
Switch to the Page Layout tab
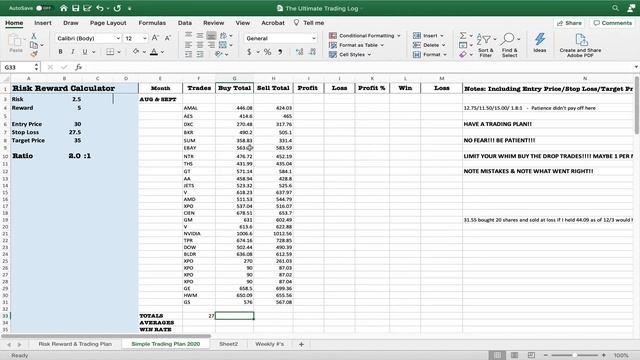pyautogui.click(x=108, y=23)
